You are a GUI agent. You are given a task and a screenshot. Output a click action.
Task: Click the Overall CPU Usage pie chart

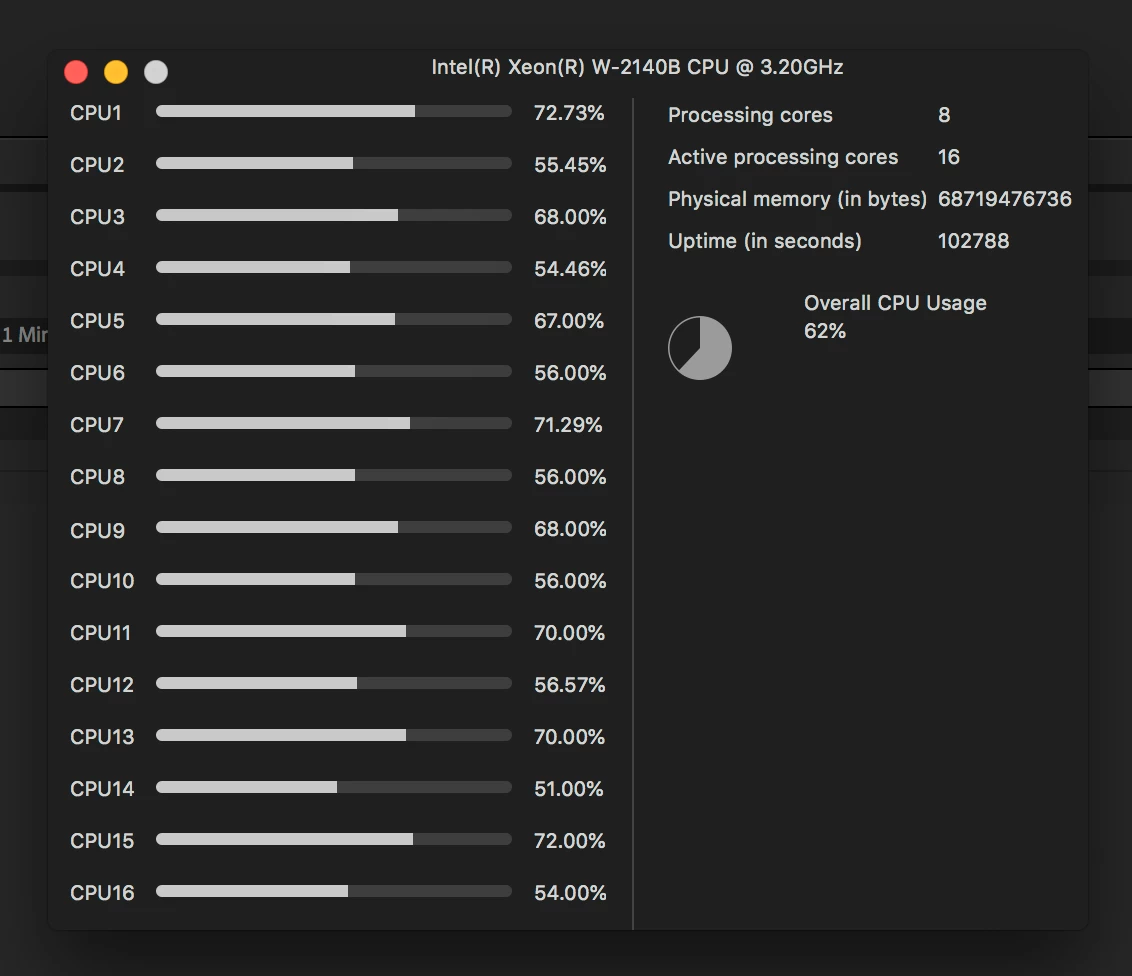(x=700, y=348)
